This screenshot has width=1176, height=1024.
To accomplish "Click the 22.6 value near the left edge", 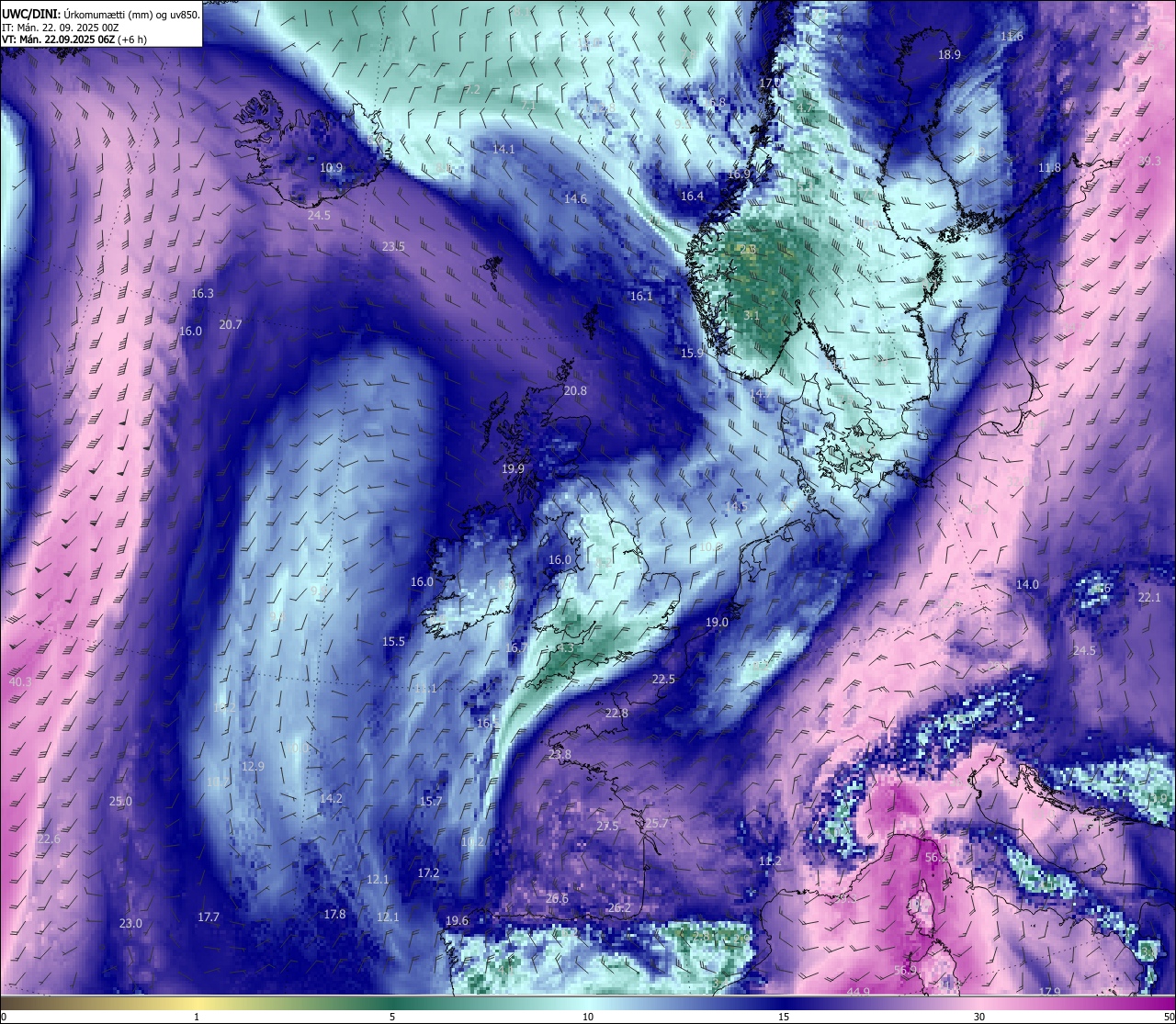I will point(49,838).
